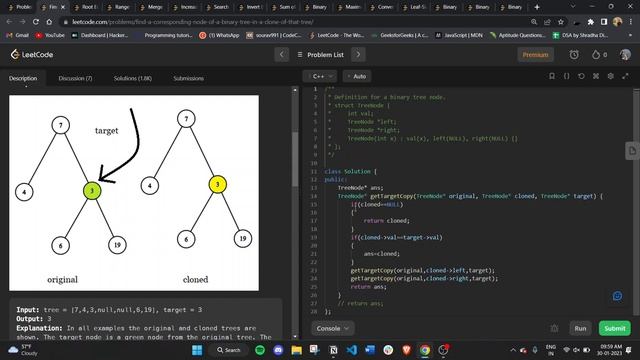
Task: Open Aptitude Questions bookmark
Action: point(518,36)
